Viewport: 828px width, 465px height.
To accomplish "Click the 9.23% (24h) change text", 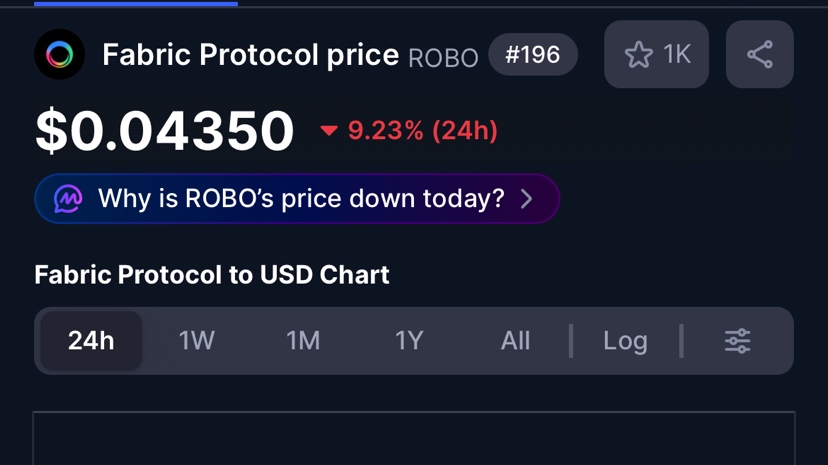I will click(422, 131).
